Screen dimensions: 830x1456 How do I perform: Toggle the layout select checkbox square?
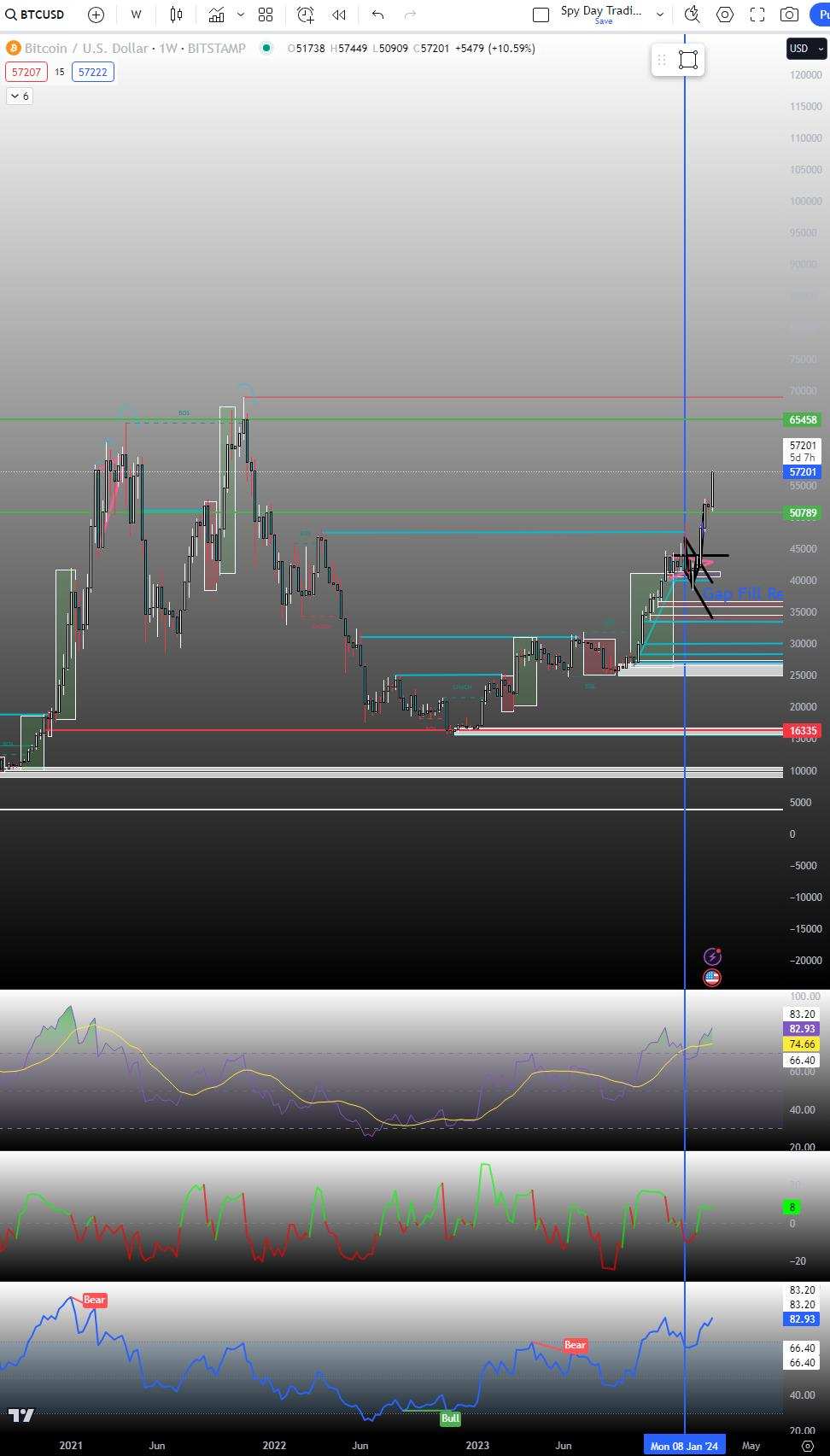(x=541, y=15)
